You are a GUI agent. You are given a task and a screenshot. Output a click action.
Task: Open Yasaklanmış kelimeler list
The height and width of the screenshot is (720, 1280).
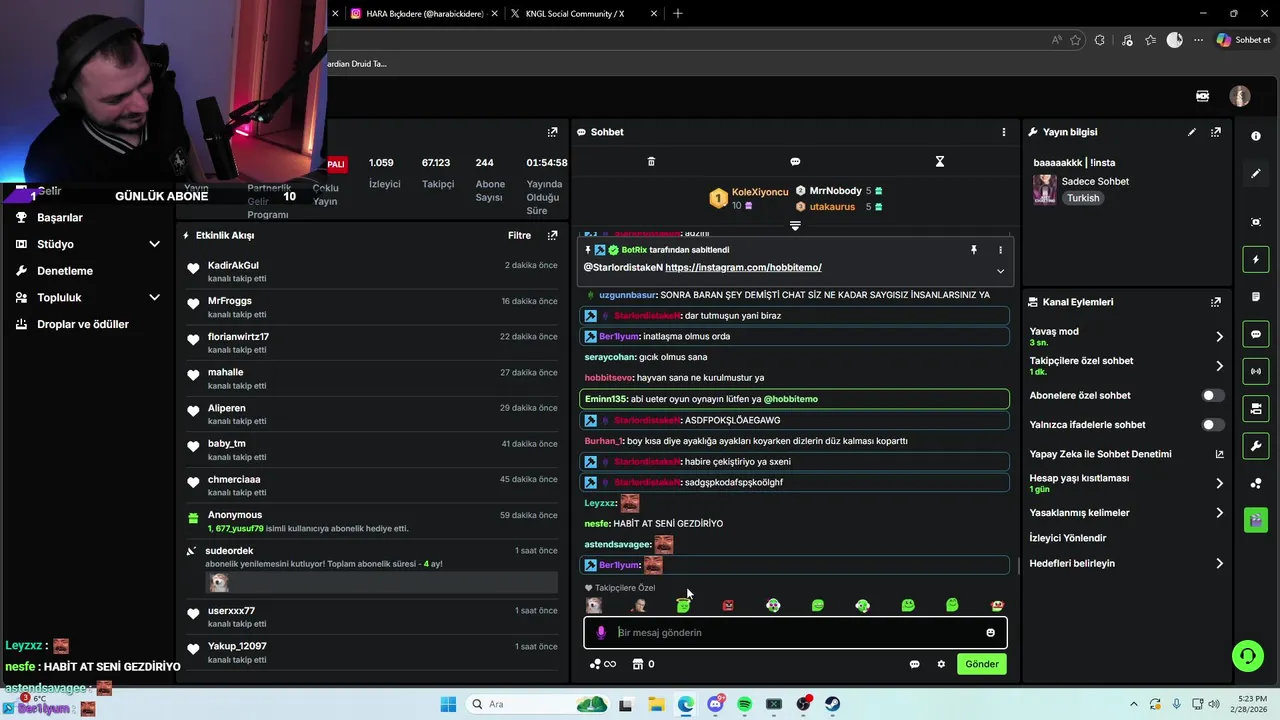1126,513
